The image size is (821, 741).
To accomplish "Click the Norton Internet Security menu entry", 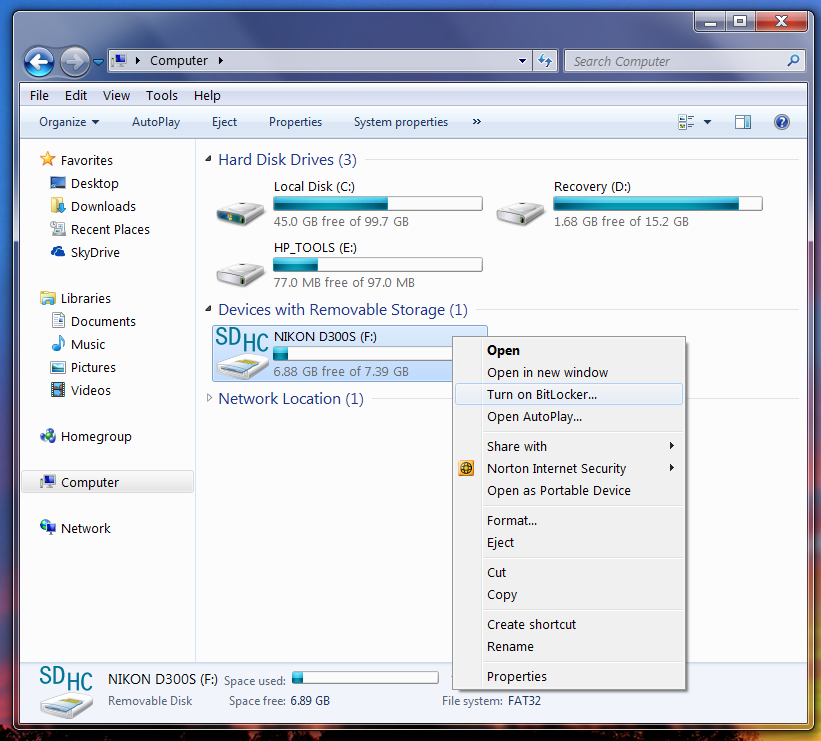I will (556, 468).
